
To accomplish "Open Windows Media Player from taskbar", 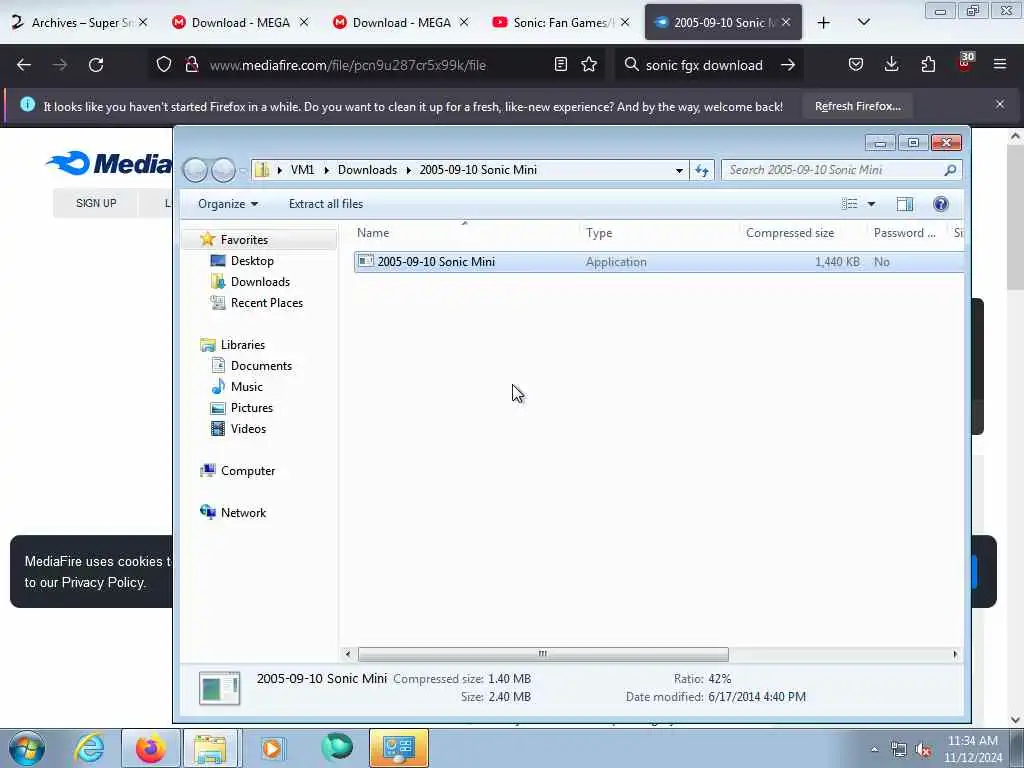I will tap(272, 748).
